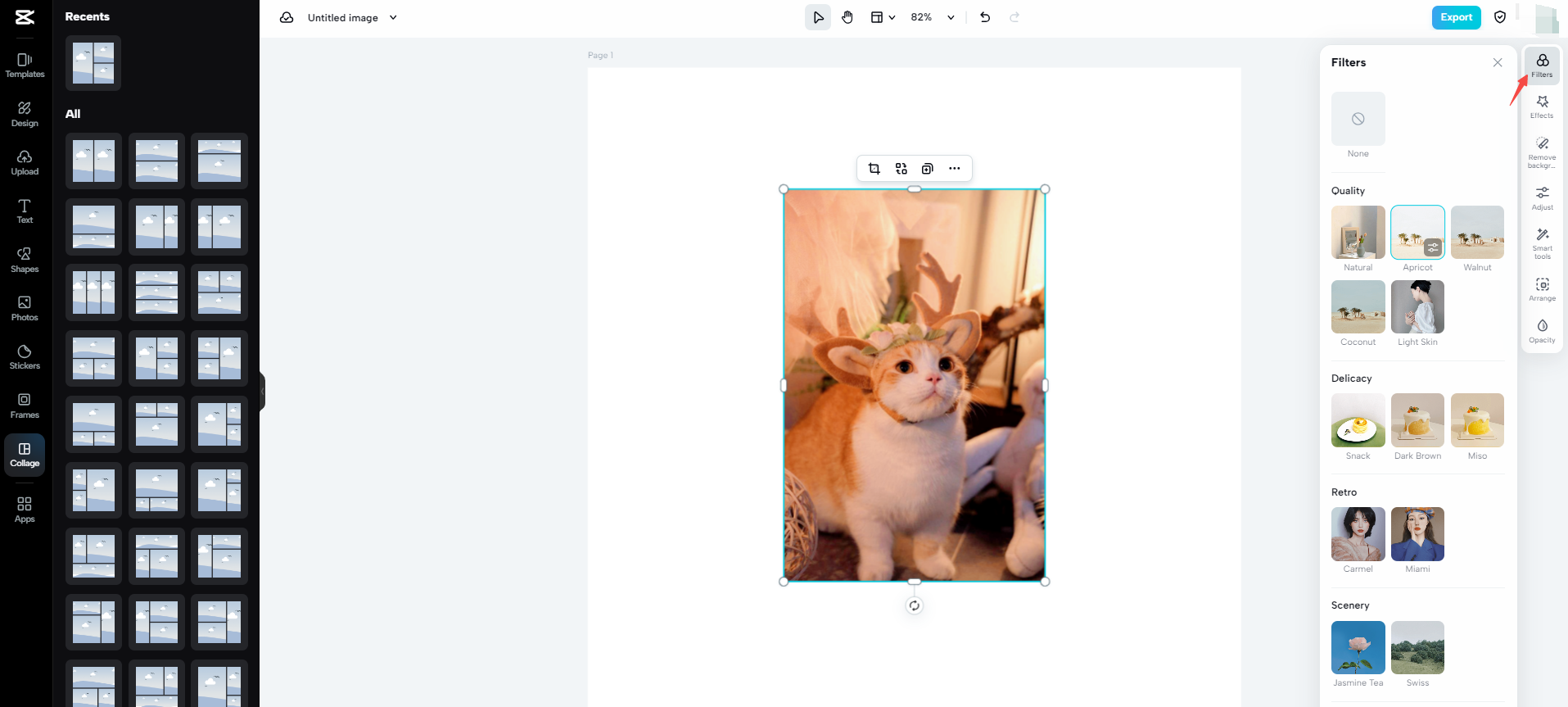Open the Design sidebar panel
Viewport: 1568px width, 707px height.
point(25,115)
